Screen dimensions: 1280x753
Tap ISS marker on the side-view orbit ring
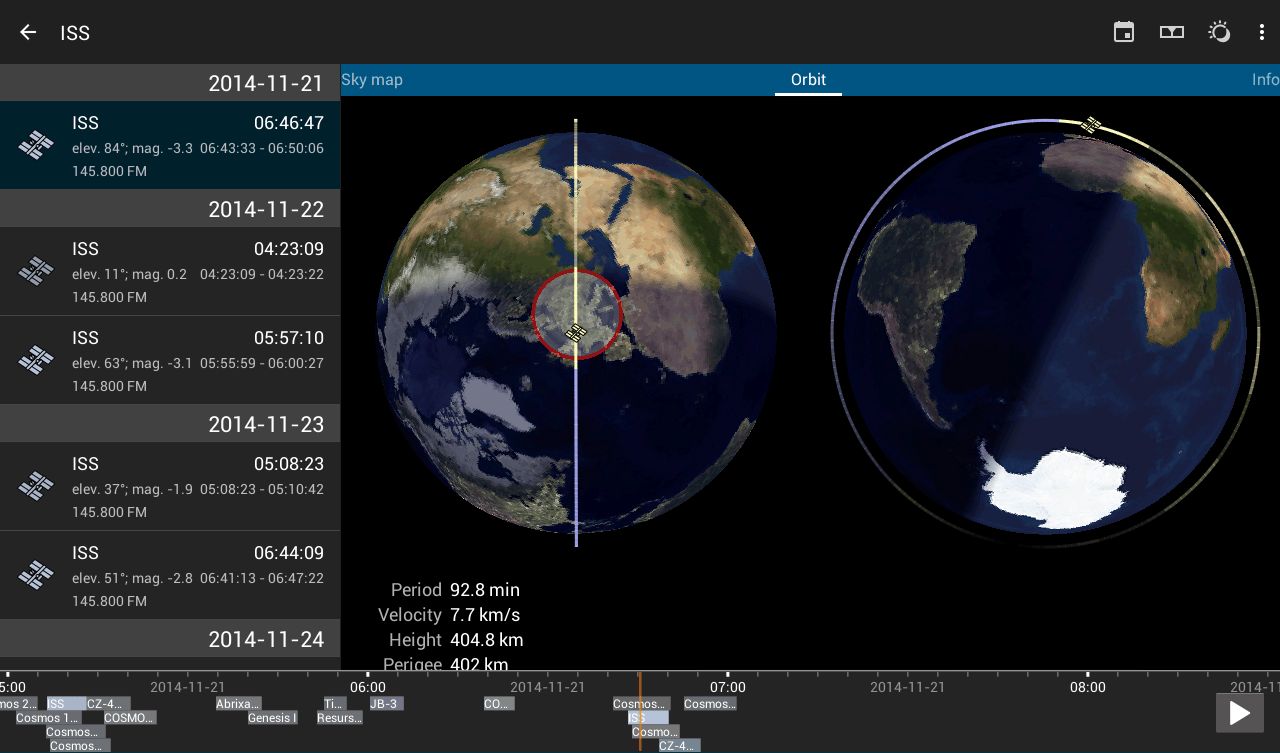pos(1092,124)
